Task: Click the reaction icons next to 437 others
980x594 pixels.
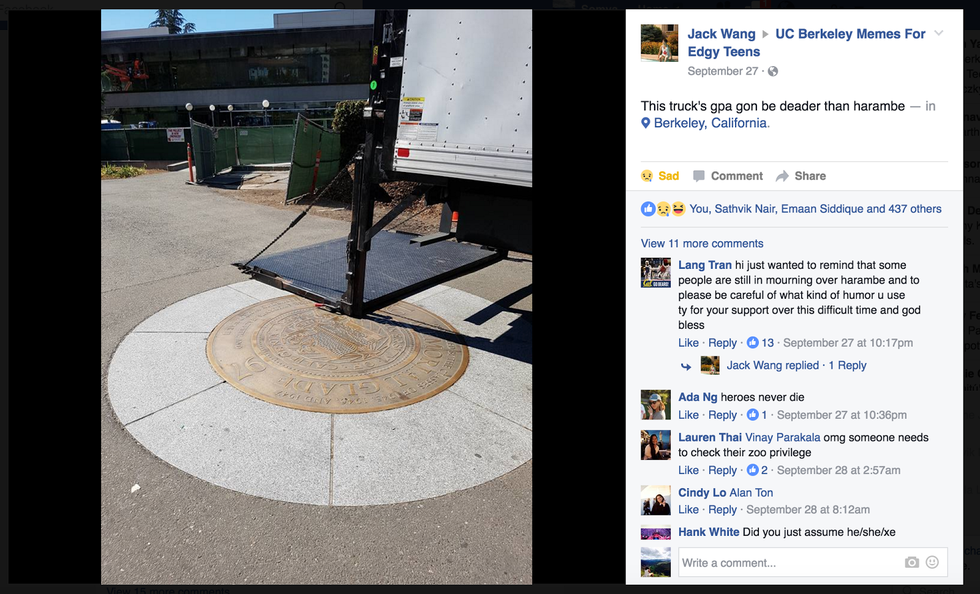Action: pyautogui.click(x=663, y=209)
